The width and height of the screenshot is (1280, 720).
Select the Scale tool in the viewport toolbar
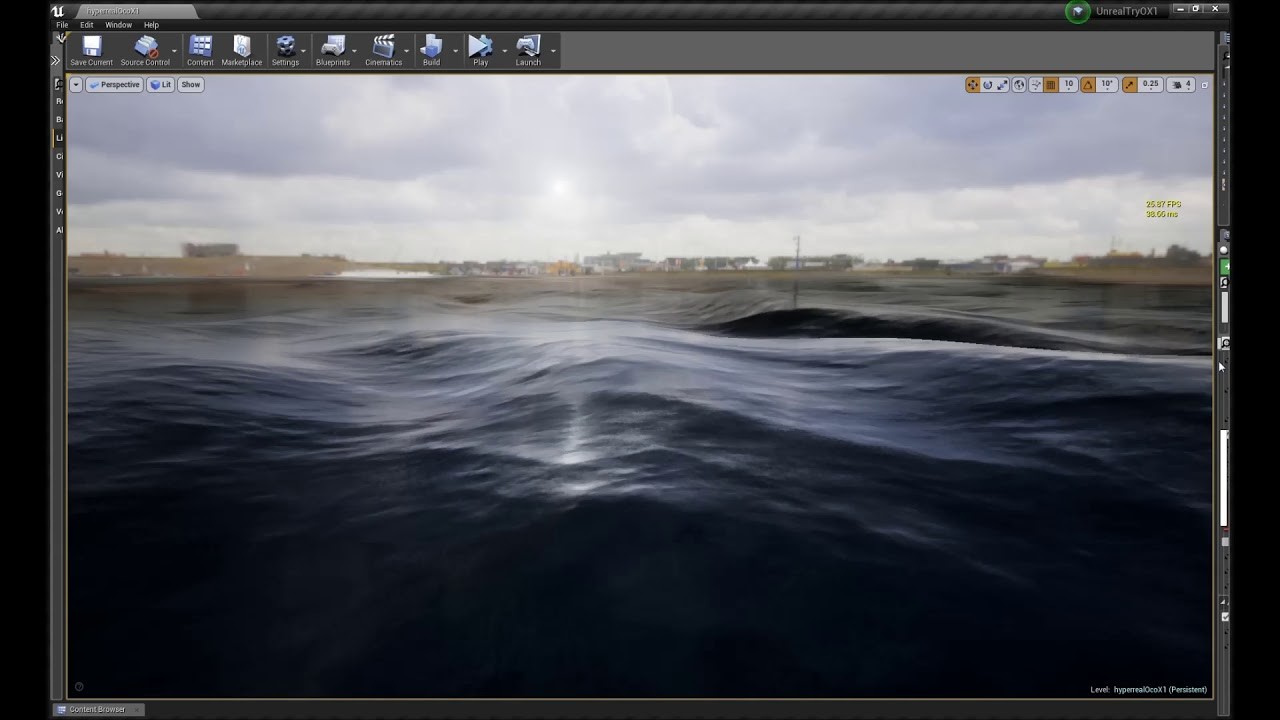[1004, 85]
